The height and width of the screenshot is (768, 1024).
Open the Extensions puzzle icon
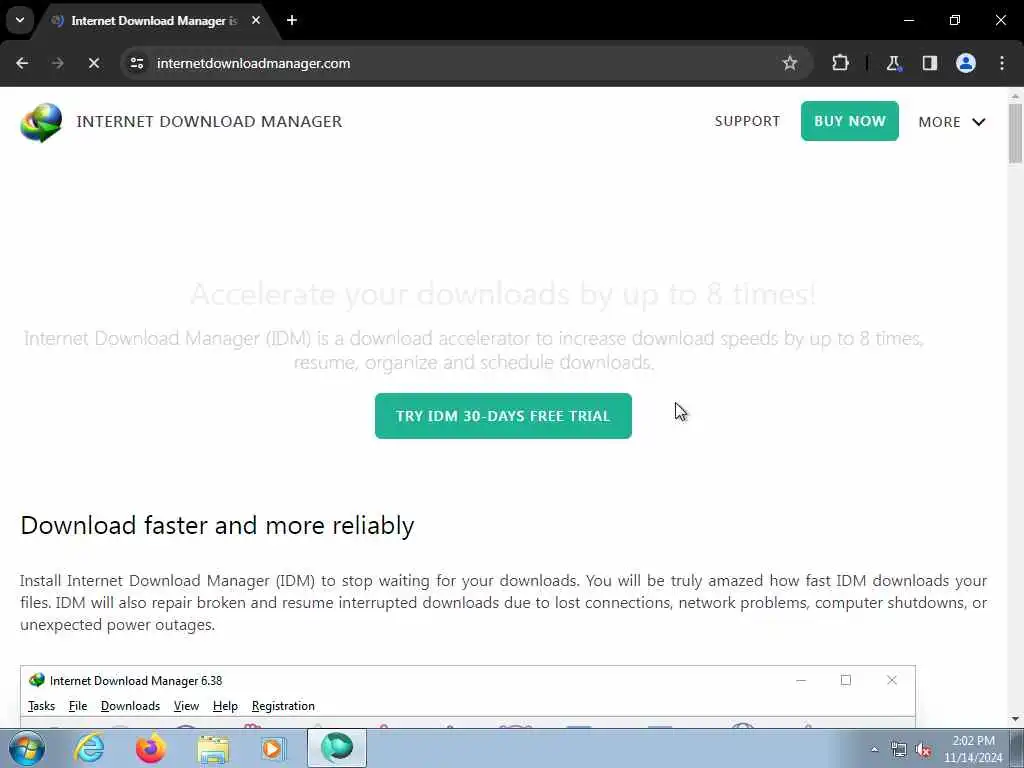point(840,63)
